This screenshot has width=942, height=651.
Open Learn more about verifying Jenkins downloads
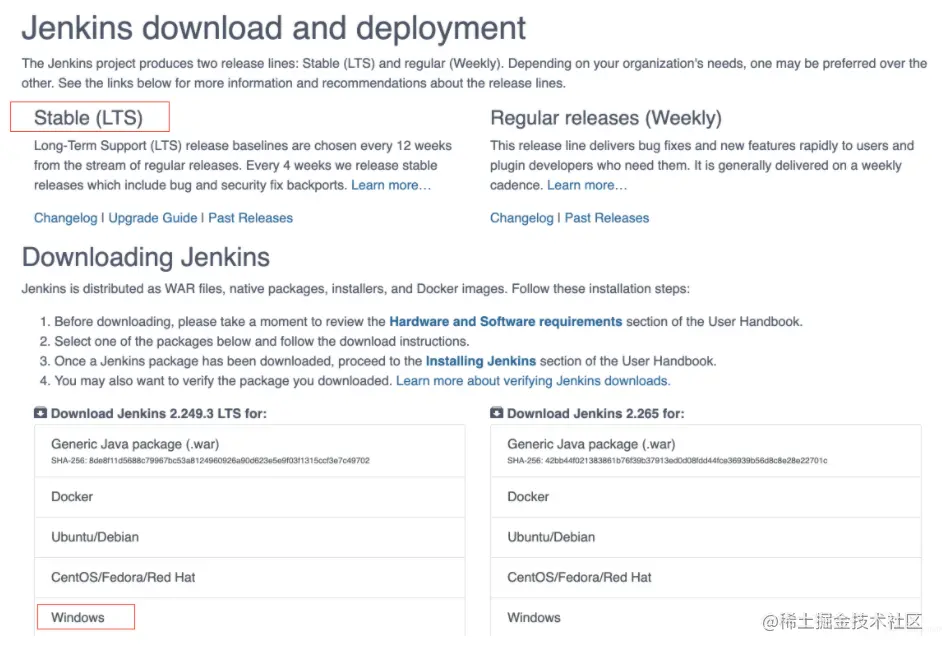[x=533, y=381]
